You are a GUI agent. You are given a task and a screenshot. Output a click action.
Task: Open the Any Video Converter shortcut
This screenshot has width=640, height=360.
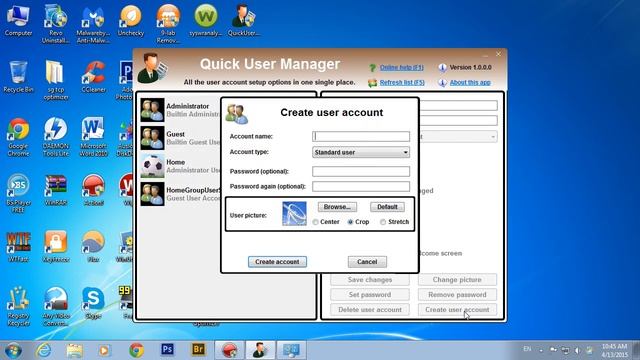click(56, 306)
